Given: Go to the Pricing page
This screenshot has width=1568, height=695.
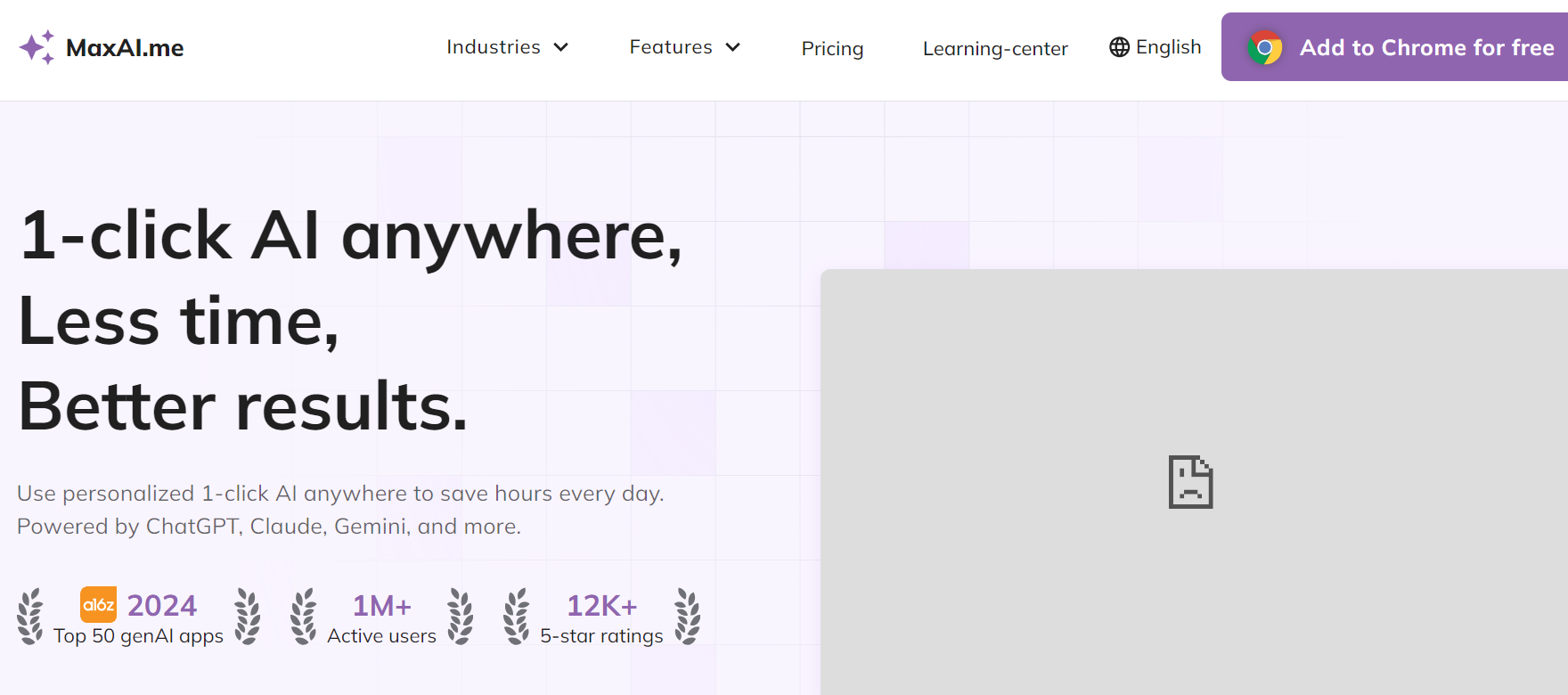Looking at the screenshot, I should [x=832, y=48].
